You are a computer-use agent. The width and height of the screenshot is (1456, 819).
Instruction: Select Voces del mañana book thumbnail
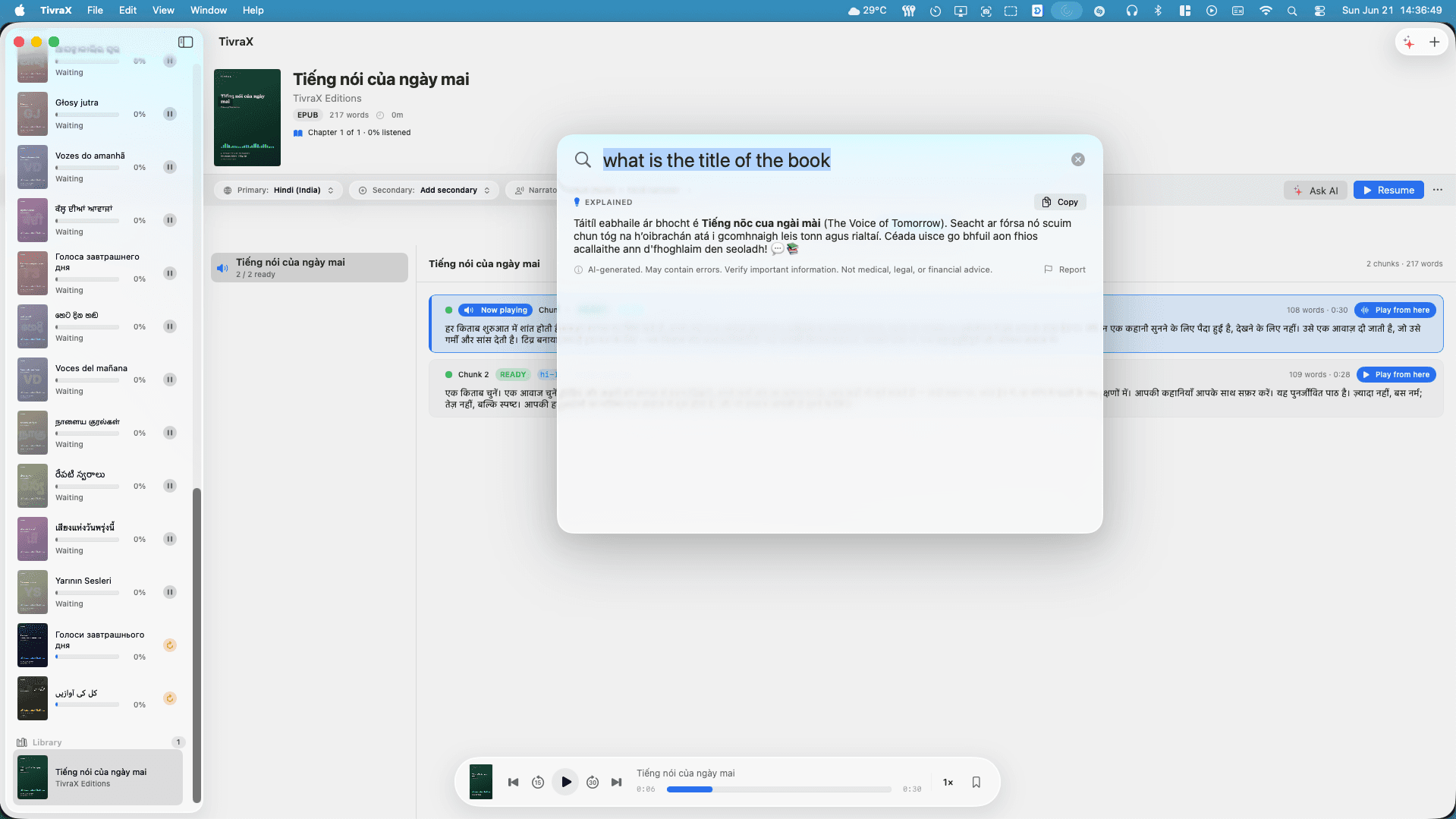pos(33,380)
